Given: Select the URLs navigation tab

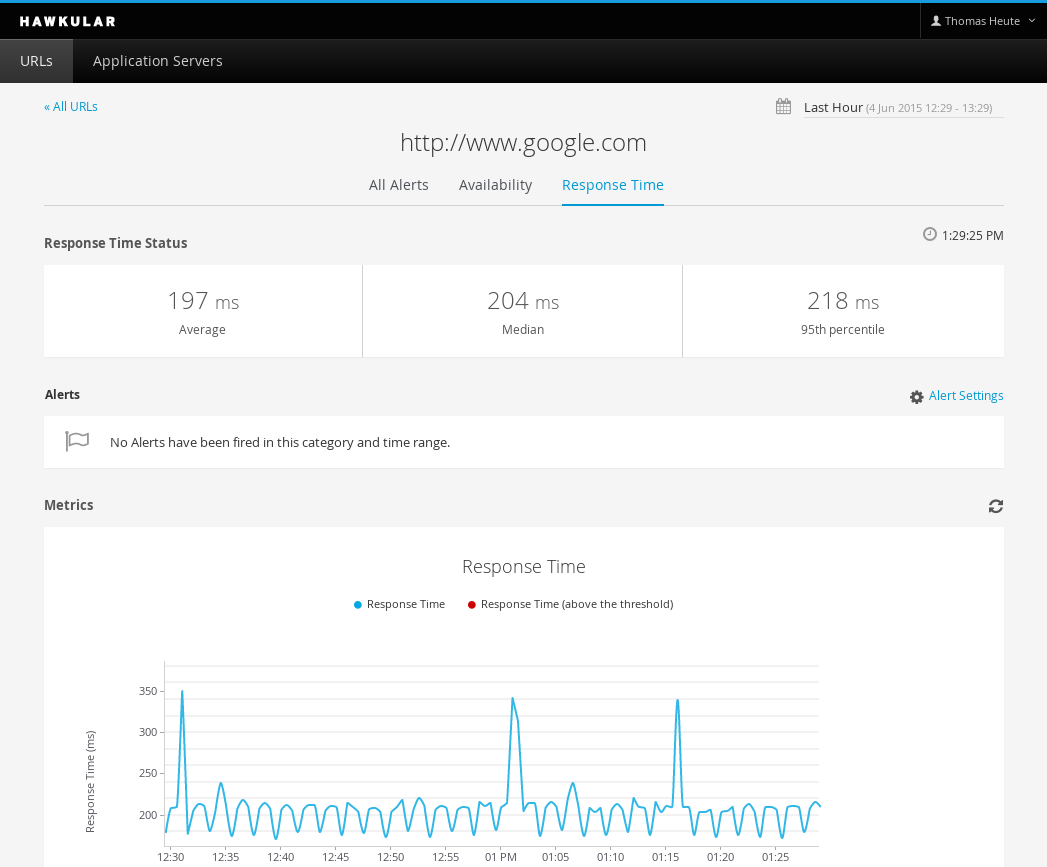Looking at the screenshot, I should pyautogui.click(x=36, y=61).
